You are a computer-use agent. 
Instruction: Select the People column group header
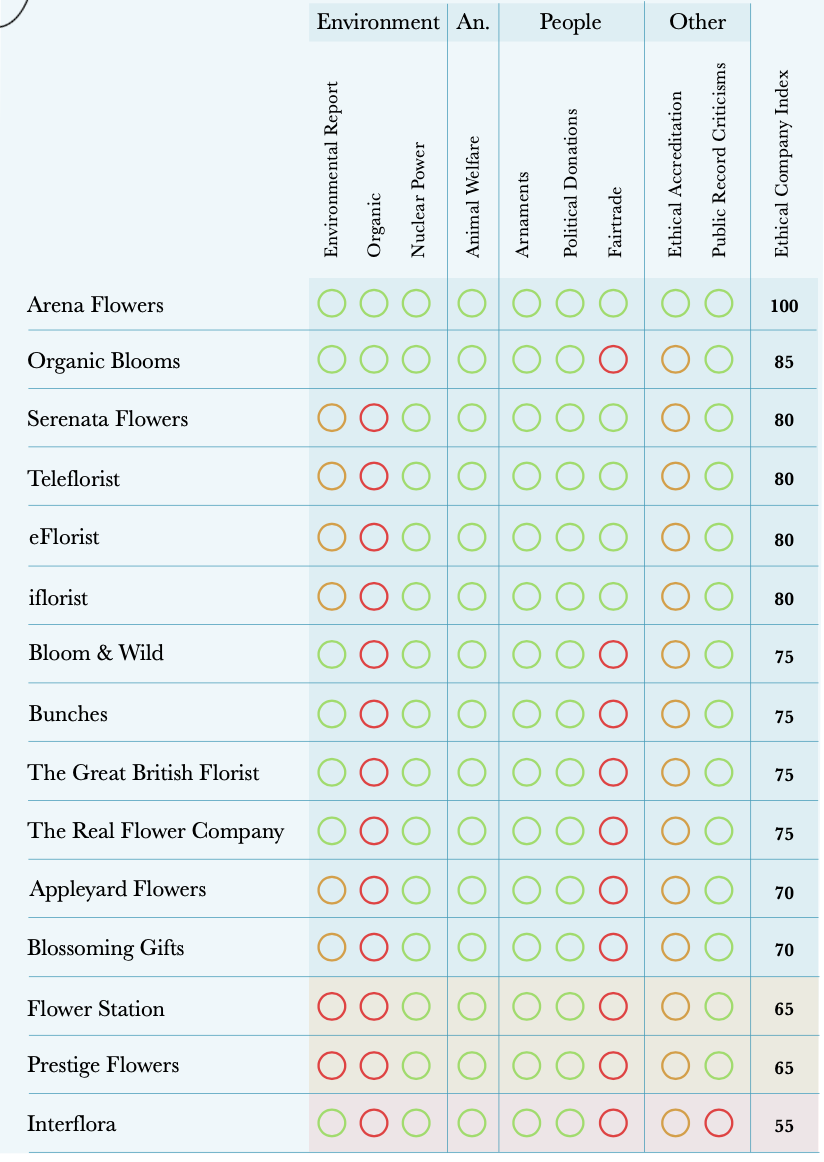coord(571,22)
